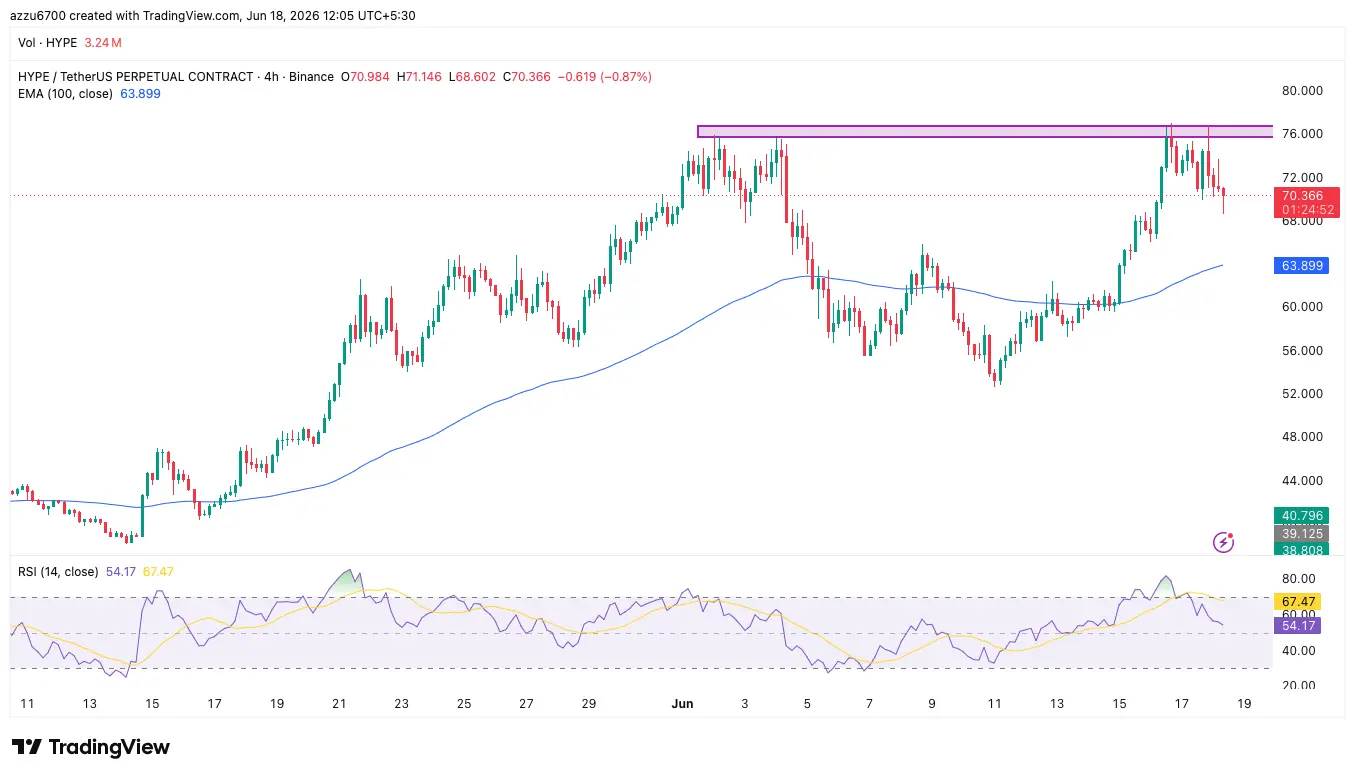Viewport: 1355px width, 777px height.
Task: Click the purple 54.17 RSI axis label
Action: tap(1297, 625)
